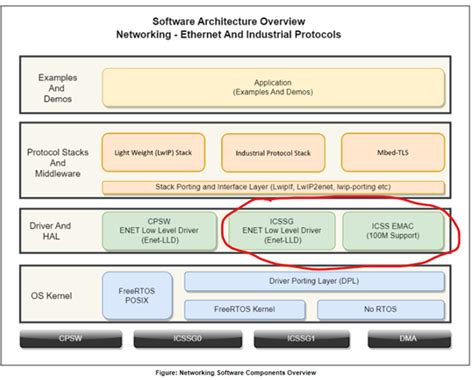This screenshot has height=380, width=474.
Task: Select the 'Protocol Stacks And Middleware' label
Action: point(57,163)
